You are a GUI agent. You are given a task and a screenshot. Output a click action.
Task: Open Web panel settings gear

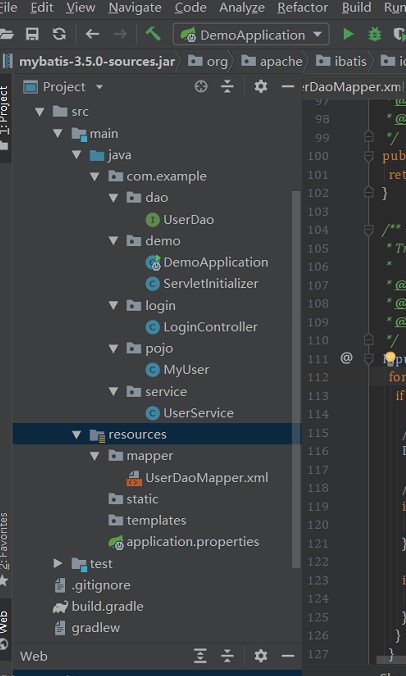(261, 656)
